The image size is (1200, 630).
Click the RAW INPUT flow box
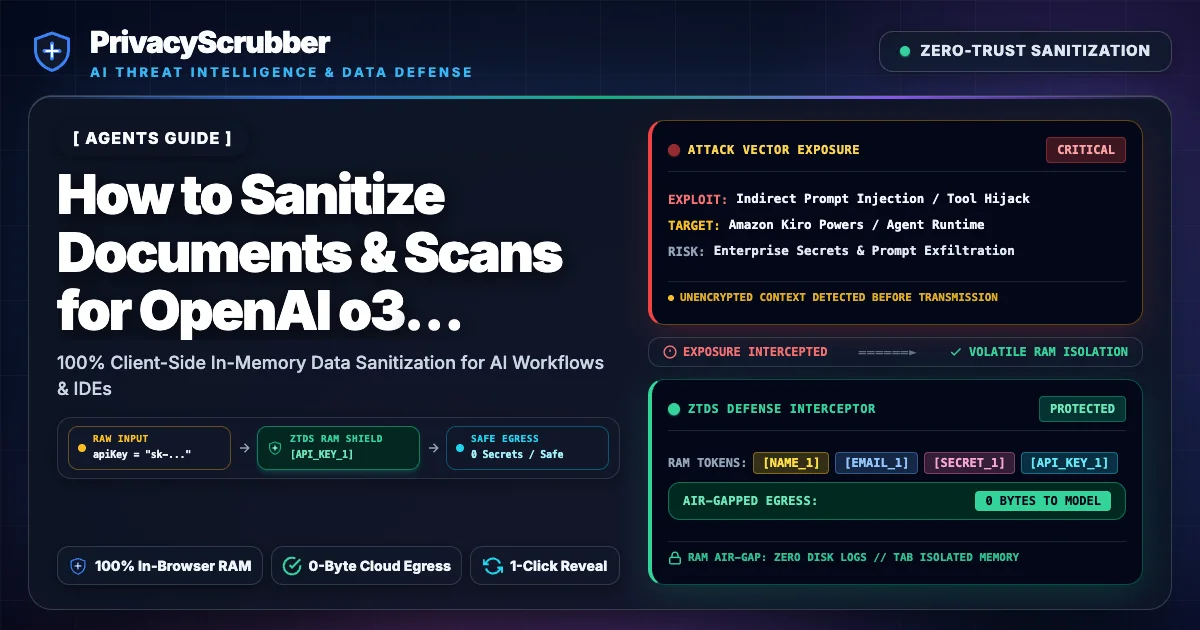[x=148, y=448]
